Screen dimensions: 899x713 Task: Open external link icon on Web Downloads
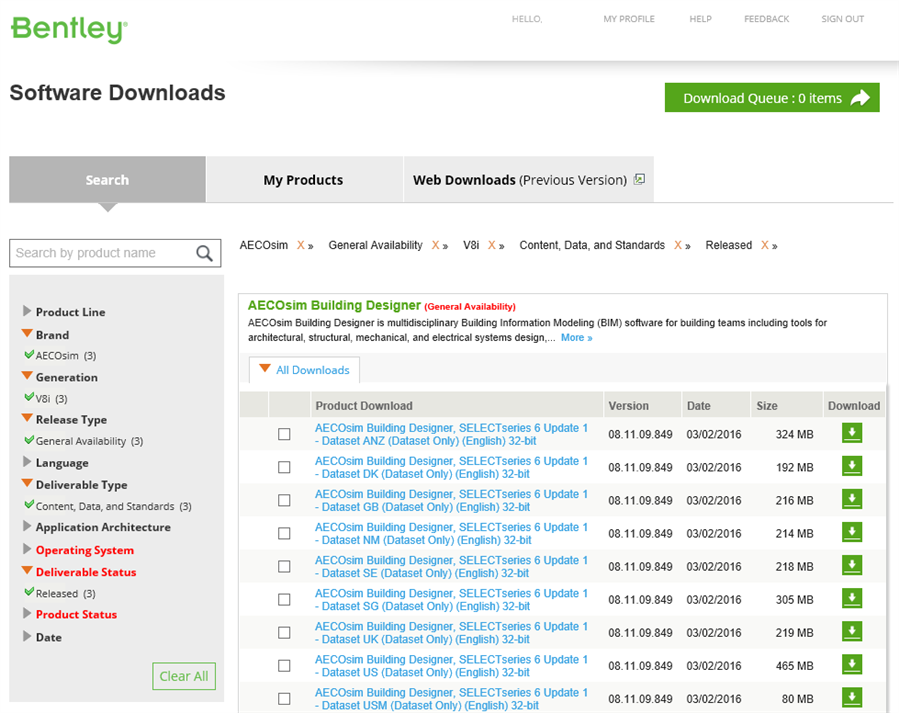tap(639, 179)
